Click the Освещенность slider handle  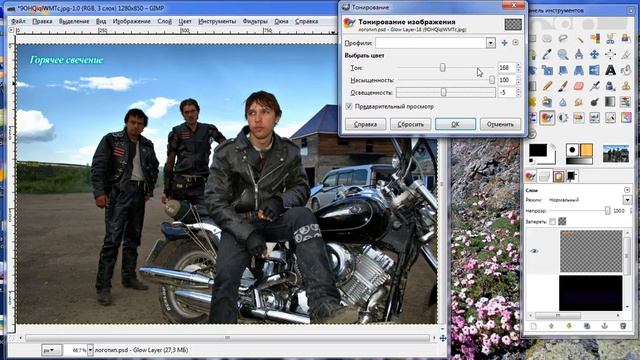(444, 93)
